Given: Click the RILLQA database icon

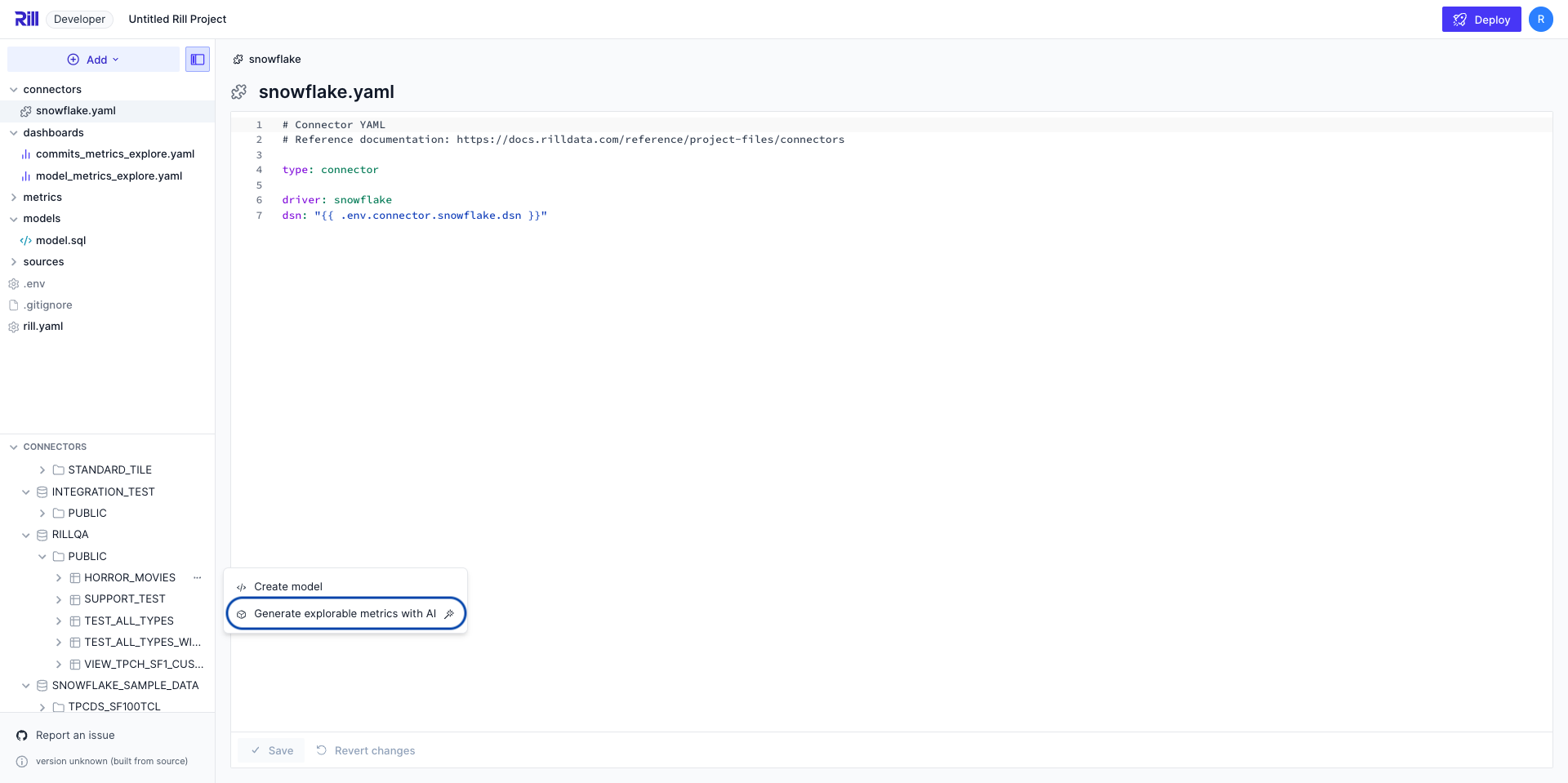Looking at the screenshot, I should pos(42,534).
